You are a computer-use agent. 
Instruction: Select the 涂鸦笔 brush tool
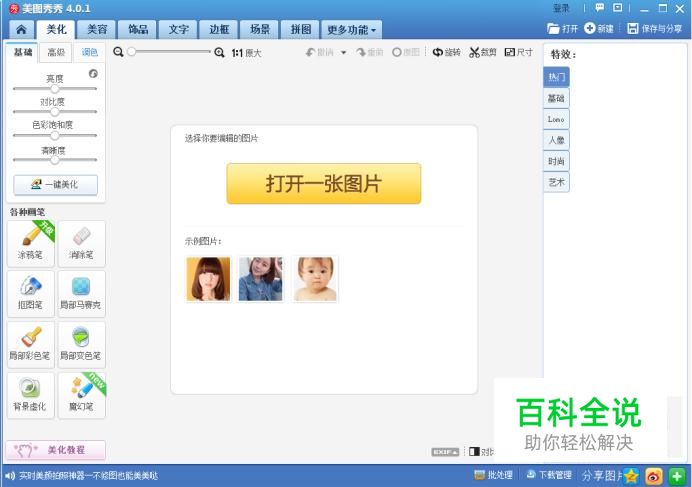[30, 244]
